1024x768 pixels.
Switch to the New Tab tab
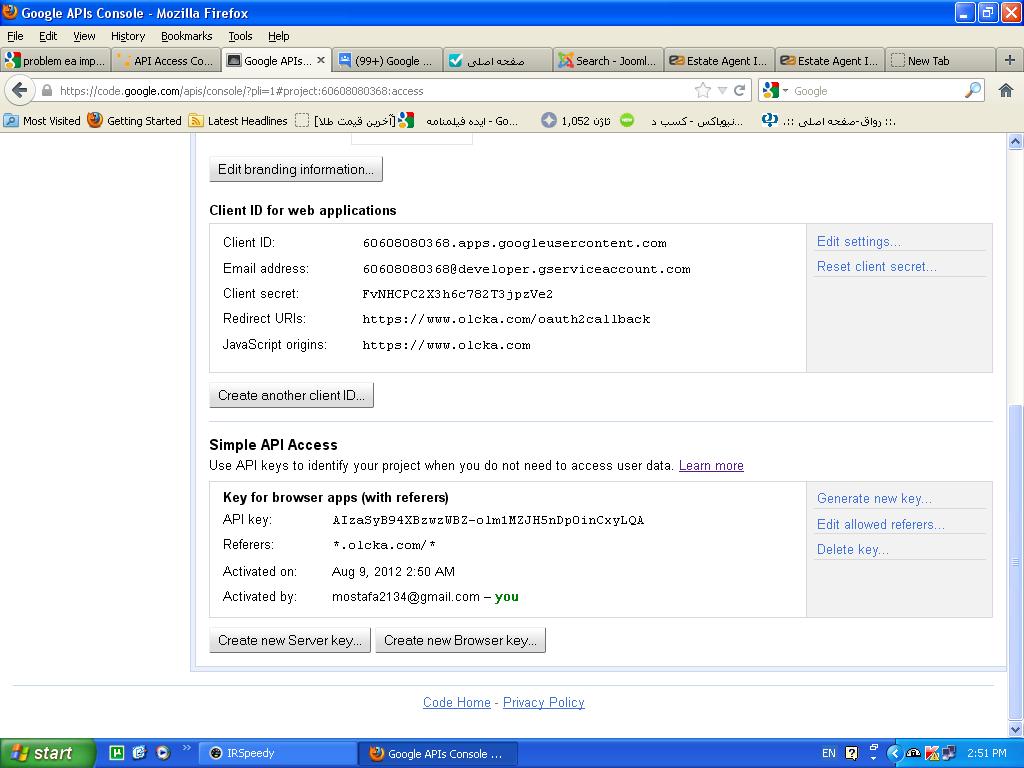pos(941,61)
